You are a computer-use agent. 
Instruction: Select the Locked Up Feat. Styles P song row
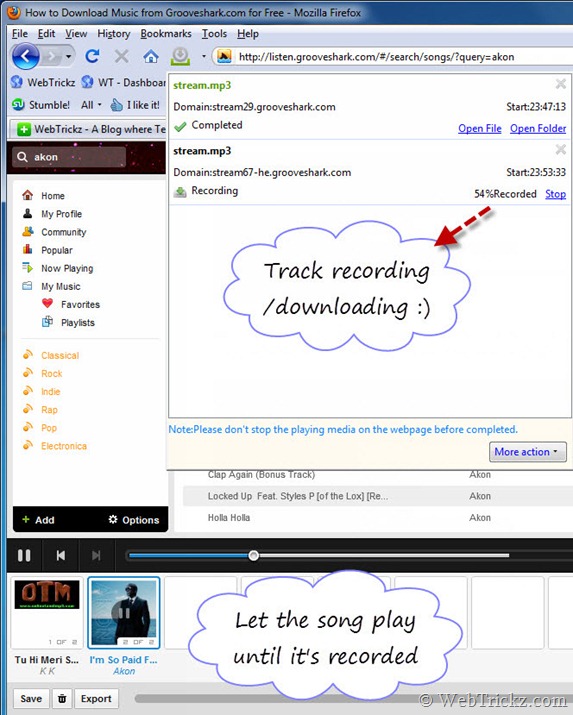(377, 496)
